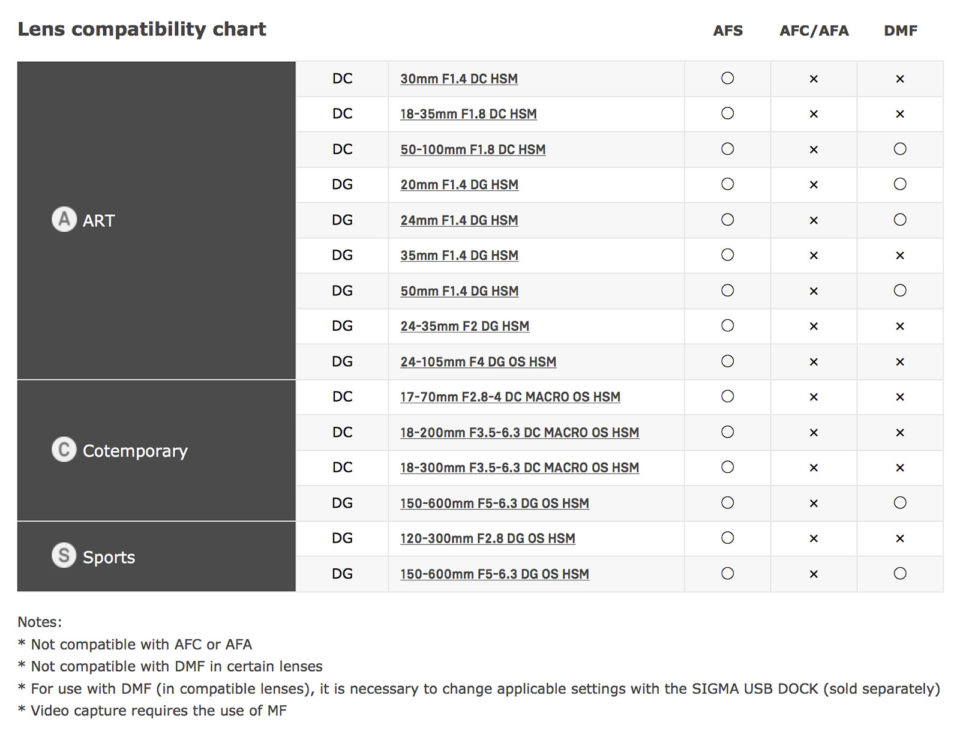Click the Lens compatibility chart heading
Viewport: 960px width, 734px height.
[x=142, y=29]
